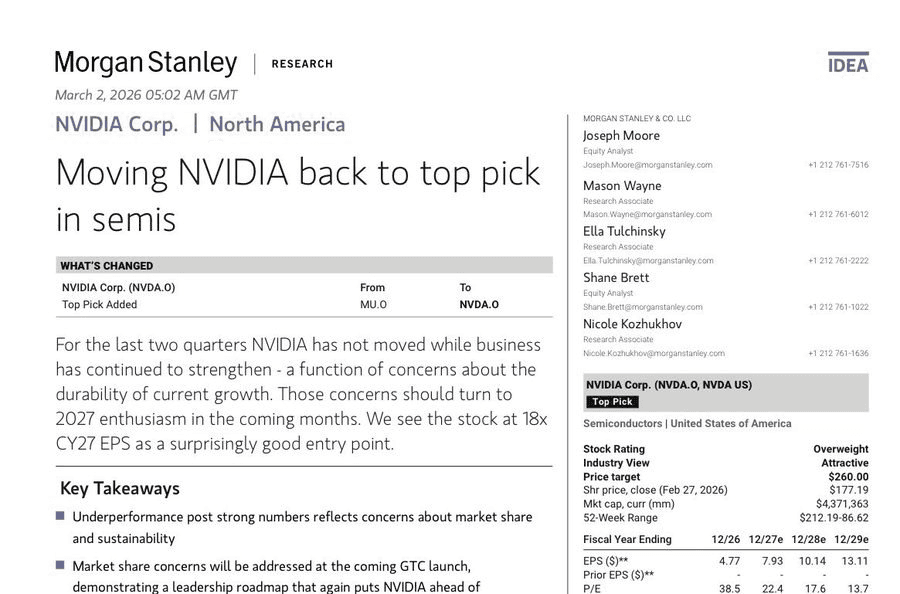Click the black Top Pick badge
Viewport: 900px width, 594px height.
tap(612, 402)
